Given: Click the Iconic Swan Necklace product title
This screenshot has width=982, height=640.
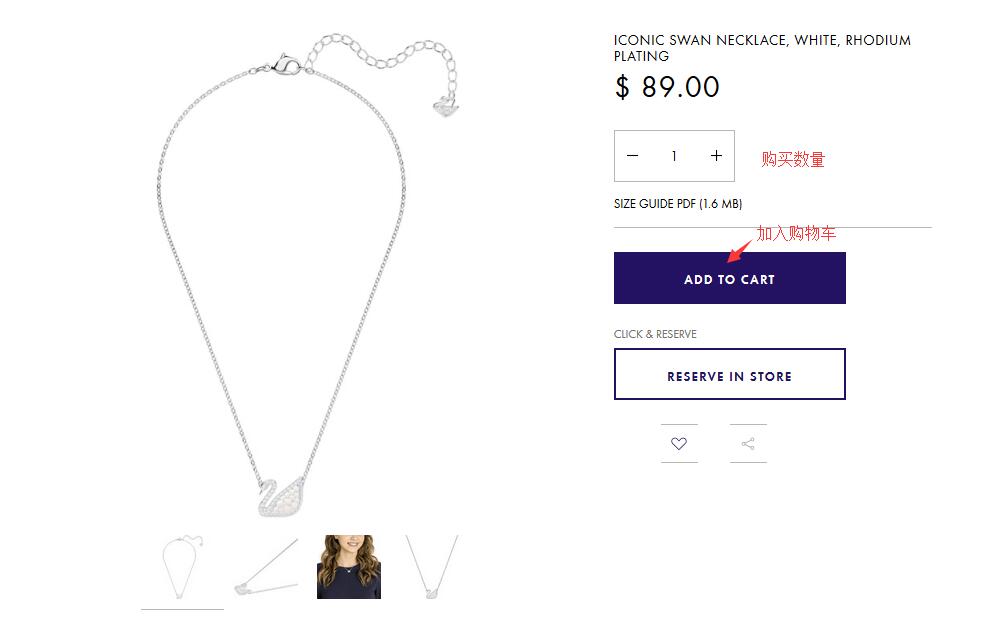Looking at the screenshot, I should coord(762,48).
